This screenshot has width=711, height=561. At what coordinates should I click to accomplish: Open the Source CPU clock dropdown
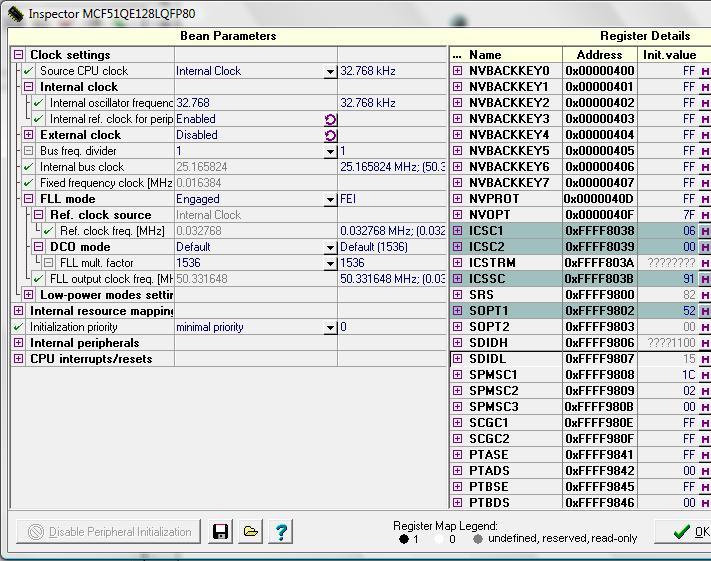coord(331,72)
